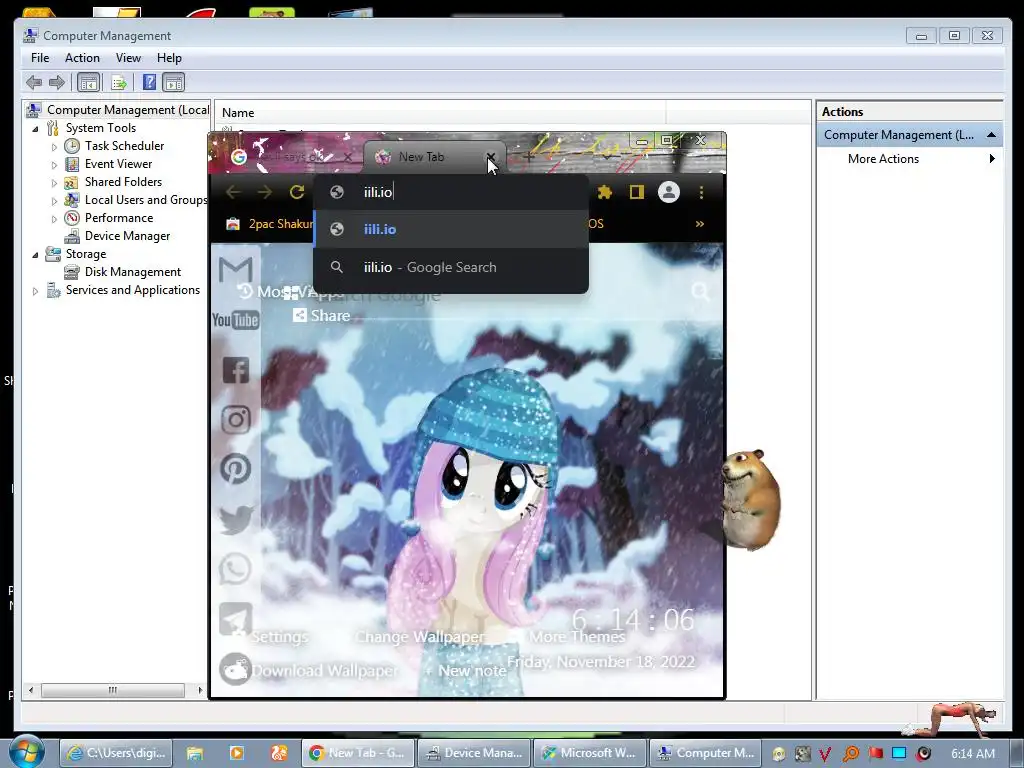The width and height of the screenshot is (1024, 768).
Task: Open the WhatsApp shortcut icon
Action: [x=235, y=568]
